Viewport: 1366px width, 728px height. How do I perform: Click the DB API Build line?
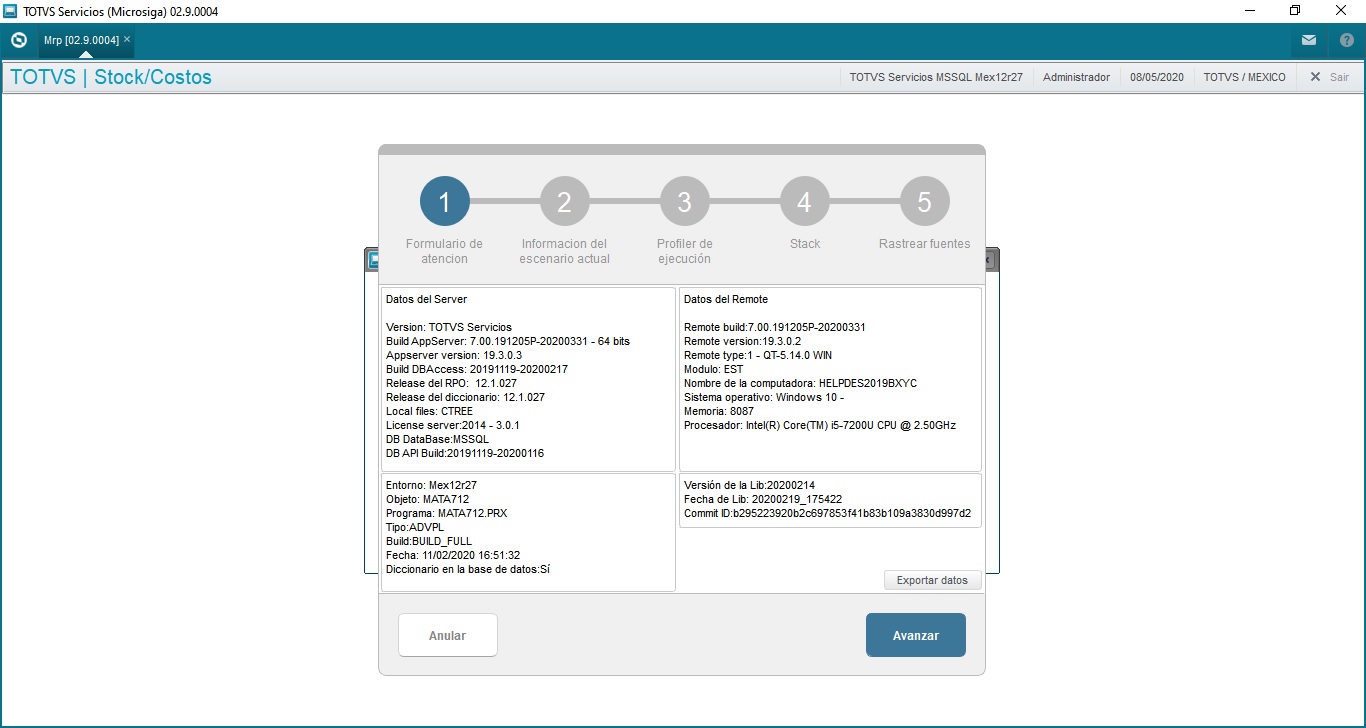tap(465, 453)
